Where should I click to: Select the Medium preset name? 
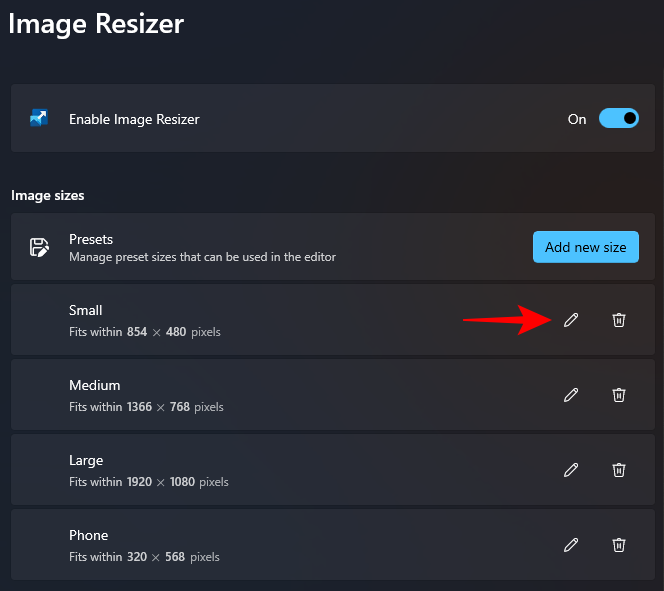(x=95, y=385)
